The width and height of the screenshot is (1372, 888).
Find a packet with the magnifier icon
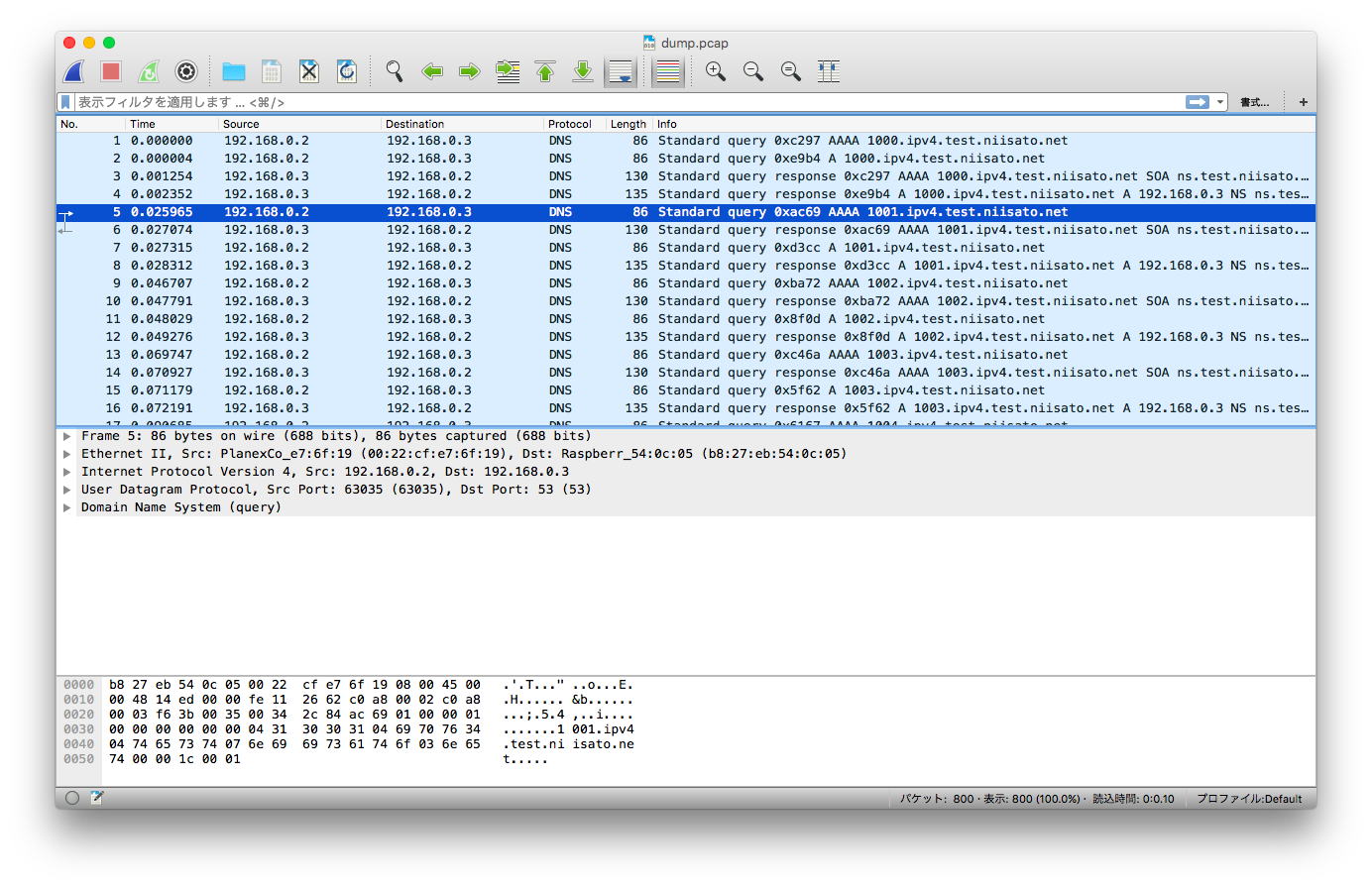[395, 71]
